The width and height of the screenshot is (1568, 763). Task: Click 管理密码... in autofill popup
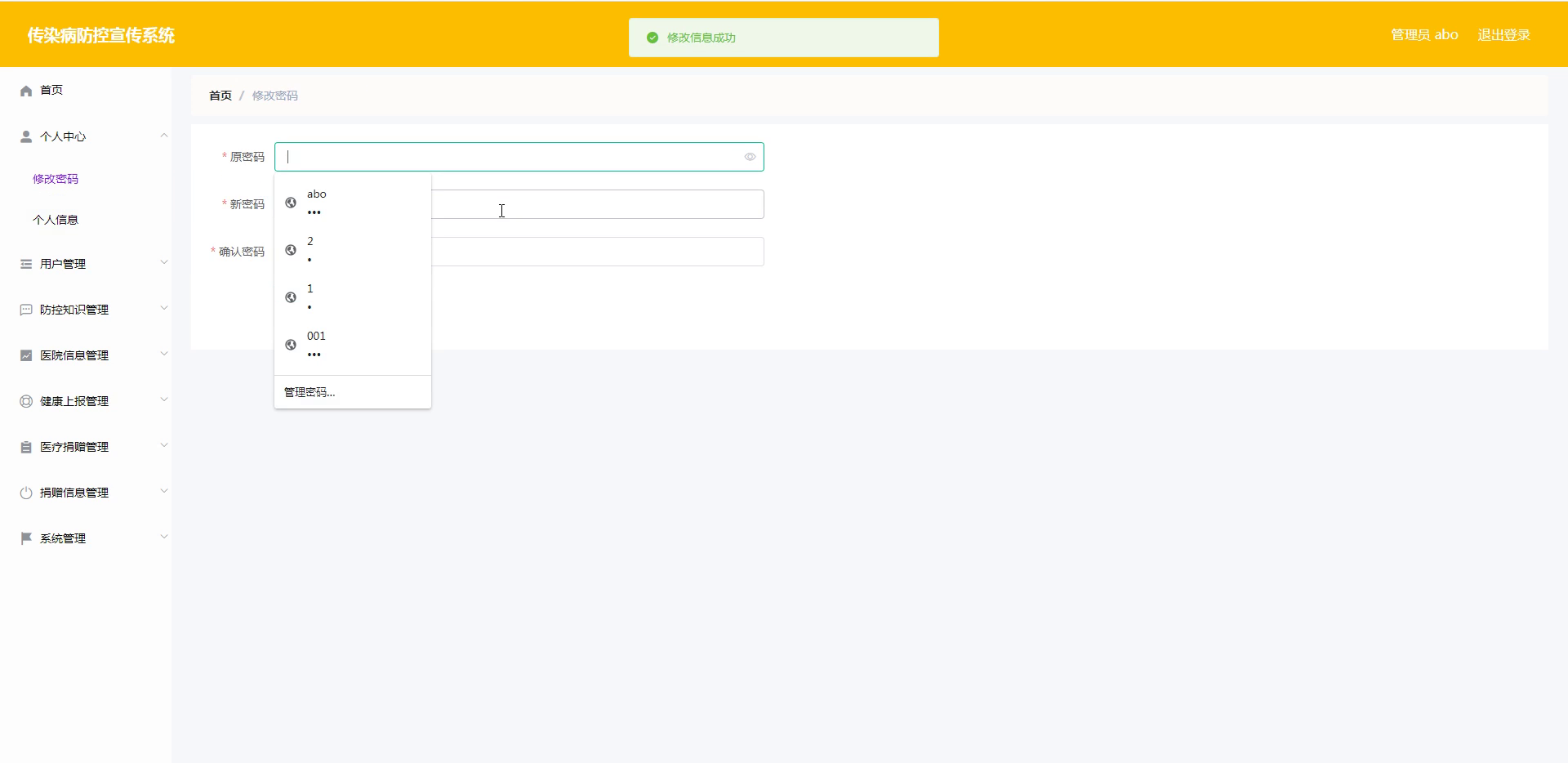(310, 392)
